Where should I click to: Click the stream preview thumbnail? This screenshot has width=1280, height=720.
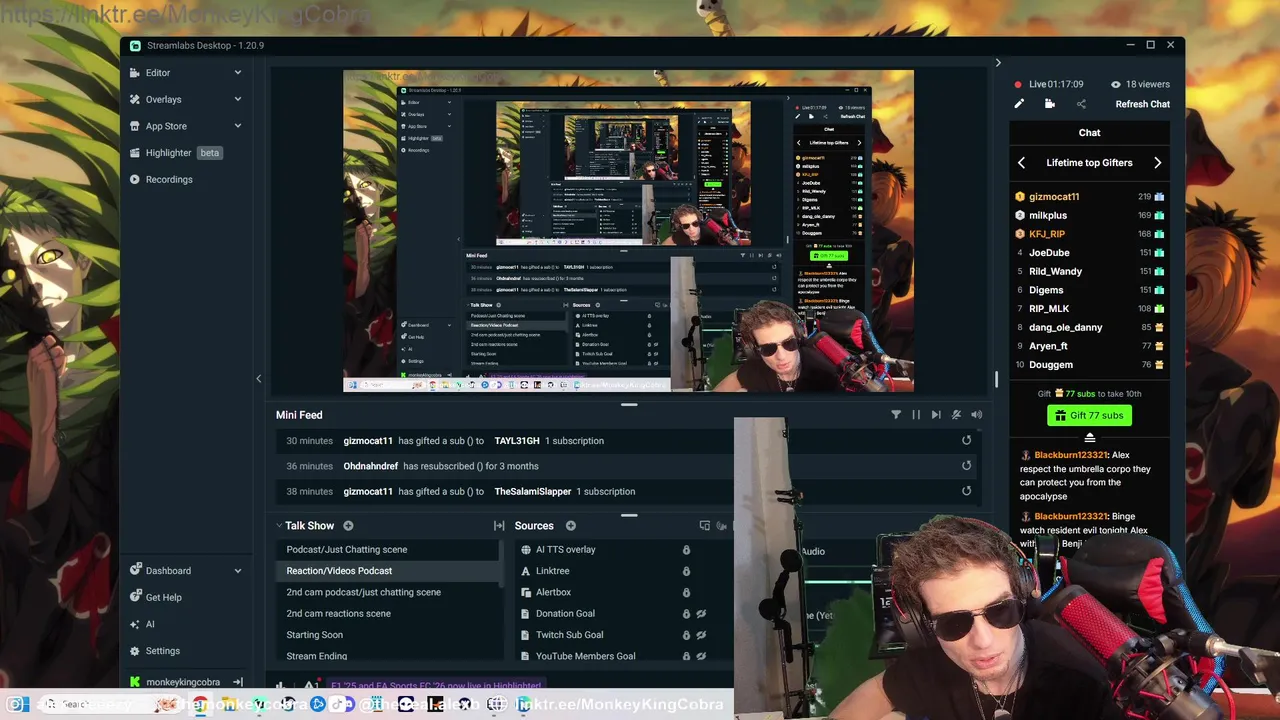(628, 231)
